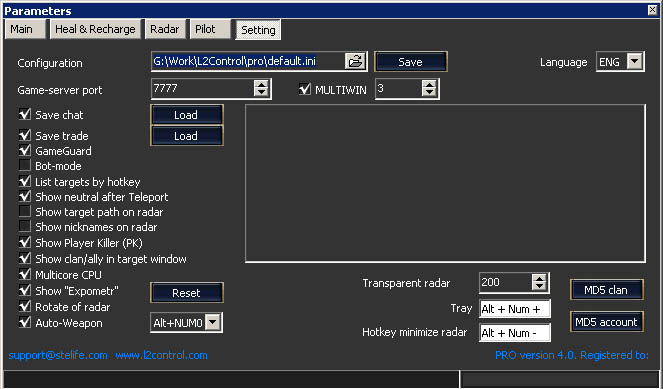
Task: Expand the Language ENG dropdown
Action: point(635,62)
